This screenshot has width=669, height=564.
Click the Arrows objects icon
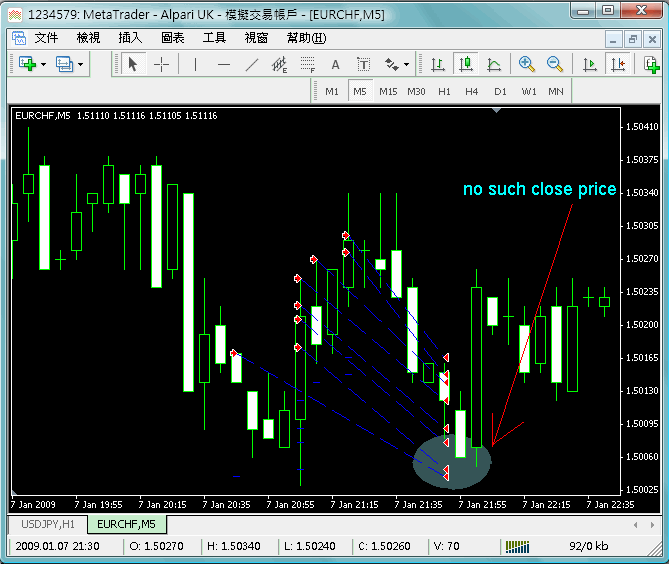click(x=391, y=64)
